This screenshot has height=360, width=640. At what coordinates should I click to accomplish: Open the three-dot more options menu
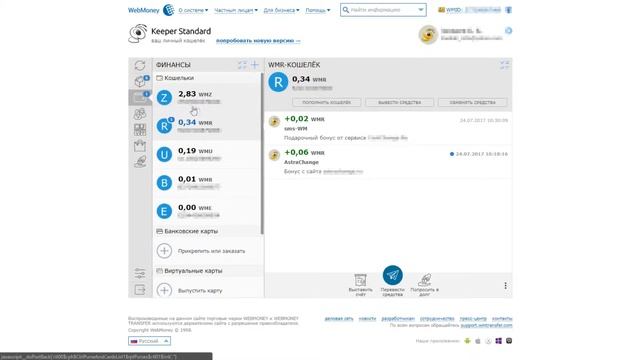505,285
